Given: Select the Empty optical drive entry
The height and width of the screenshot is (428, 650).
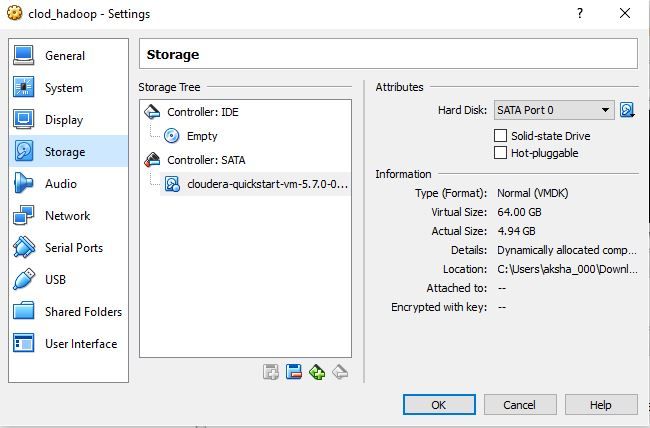Looking at the screenshot, I should [201, 136].
